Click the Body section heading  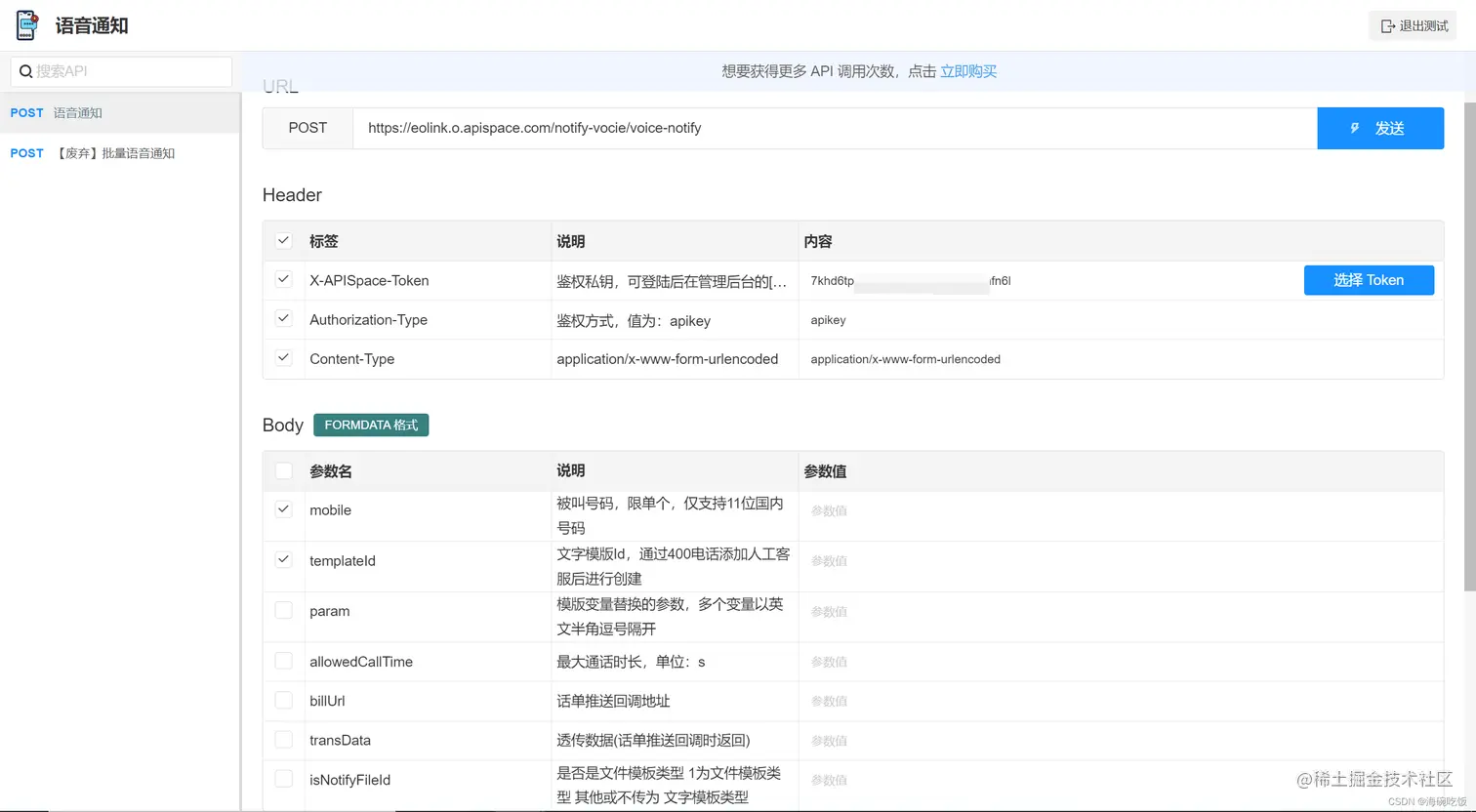pyautogui.click(x=283, y=426)
